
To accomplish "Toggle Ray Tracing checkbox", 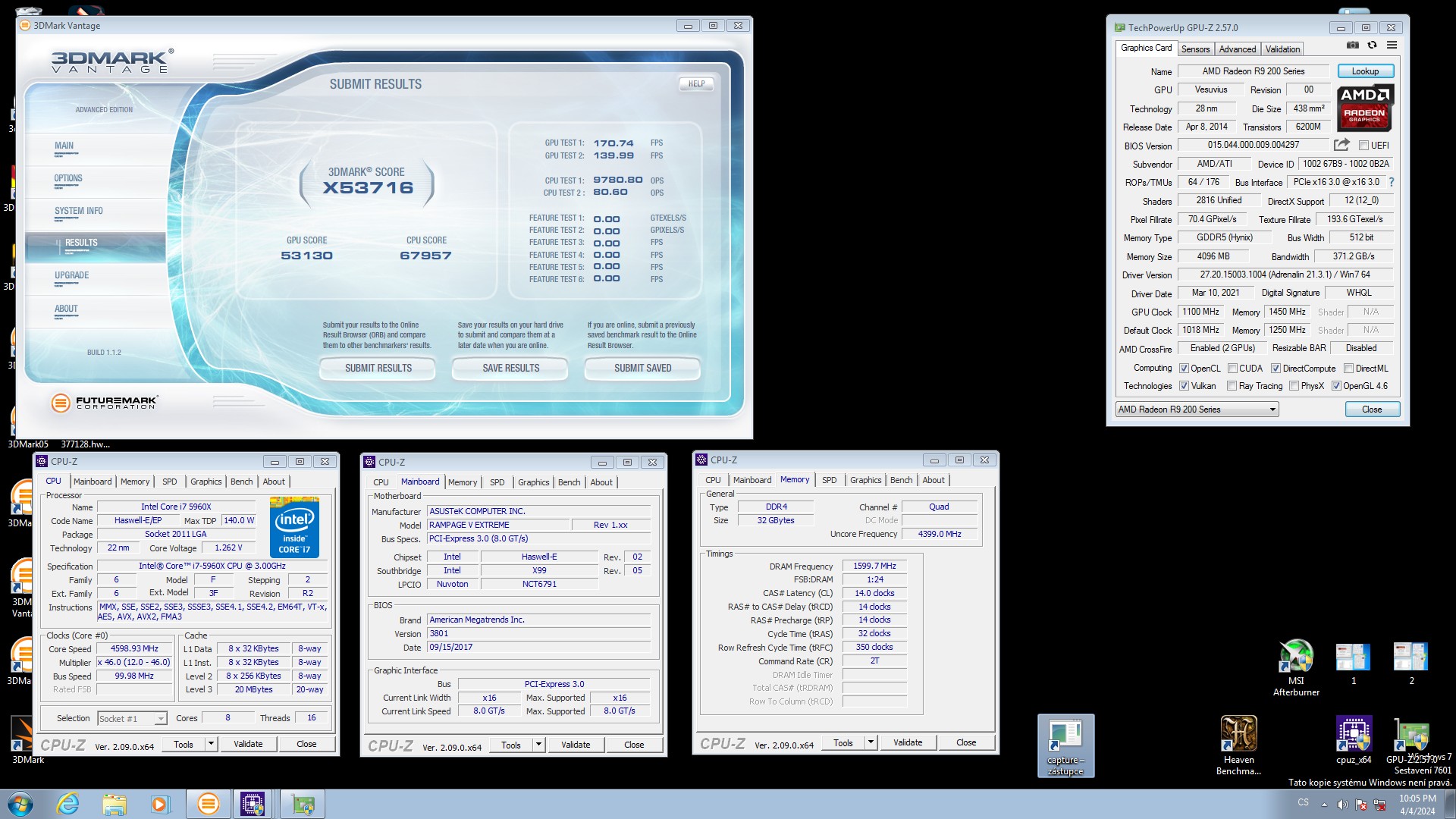I will pos(1232,386).
